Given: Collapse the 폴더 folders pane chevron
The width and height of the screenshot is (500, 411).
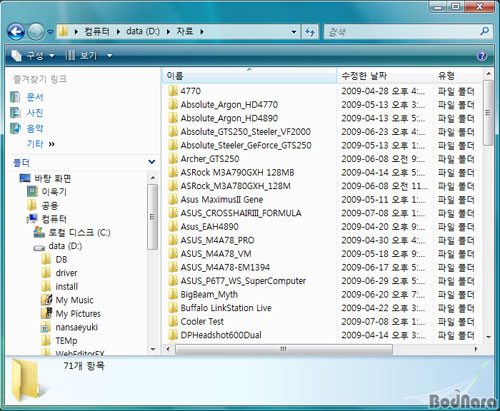Looking at the screenshot, I should [152, 162].
